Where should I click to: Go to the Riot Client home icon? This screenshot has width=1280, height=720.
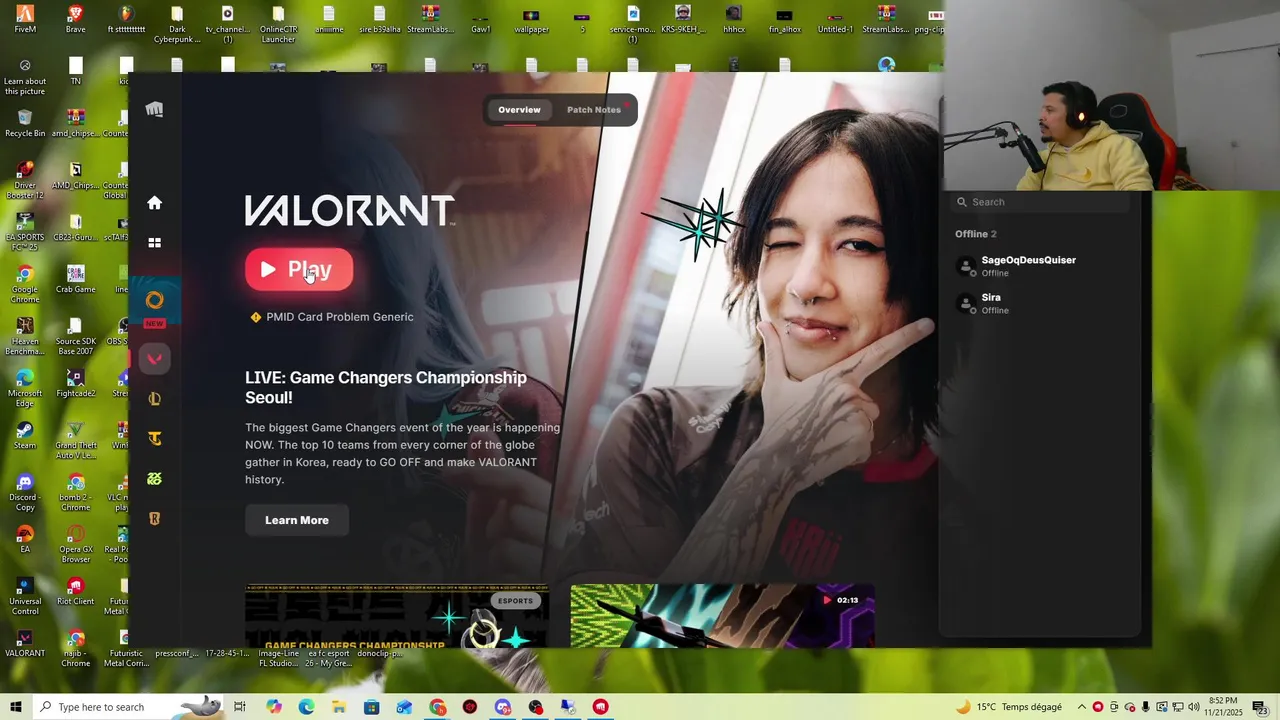[x=154, y=203]
